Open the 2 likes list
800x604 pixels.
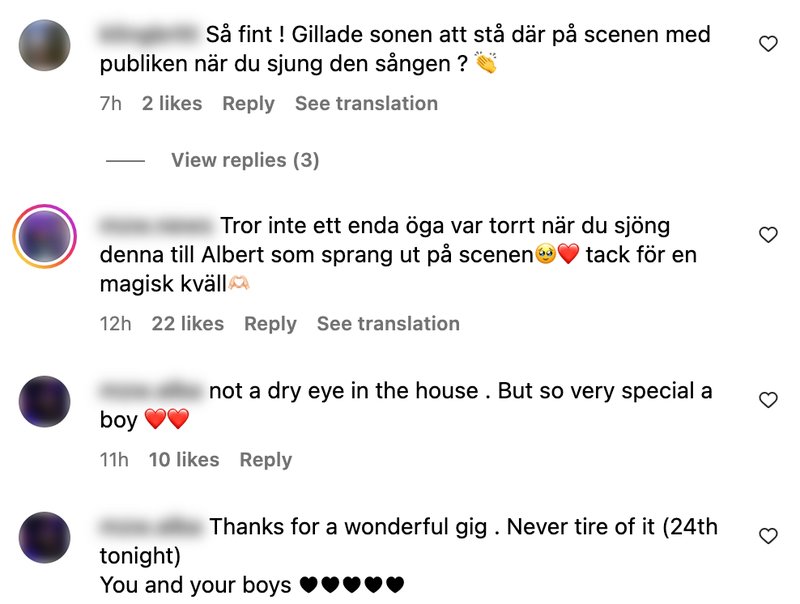coord(172,104)
